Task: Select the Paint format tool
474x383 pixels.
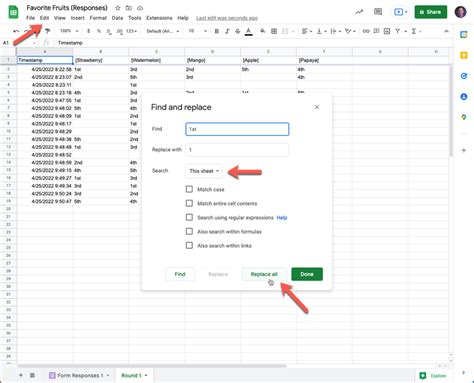Action: [48, 31]
